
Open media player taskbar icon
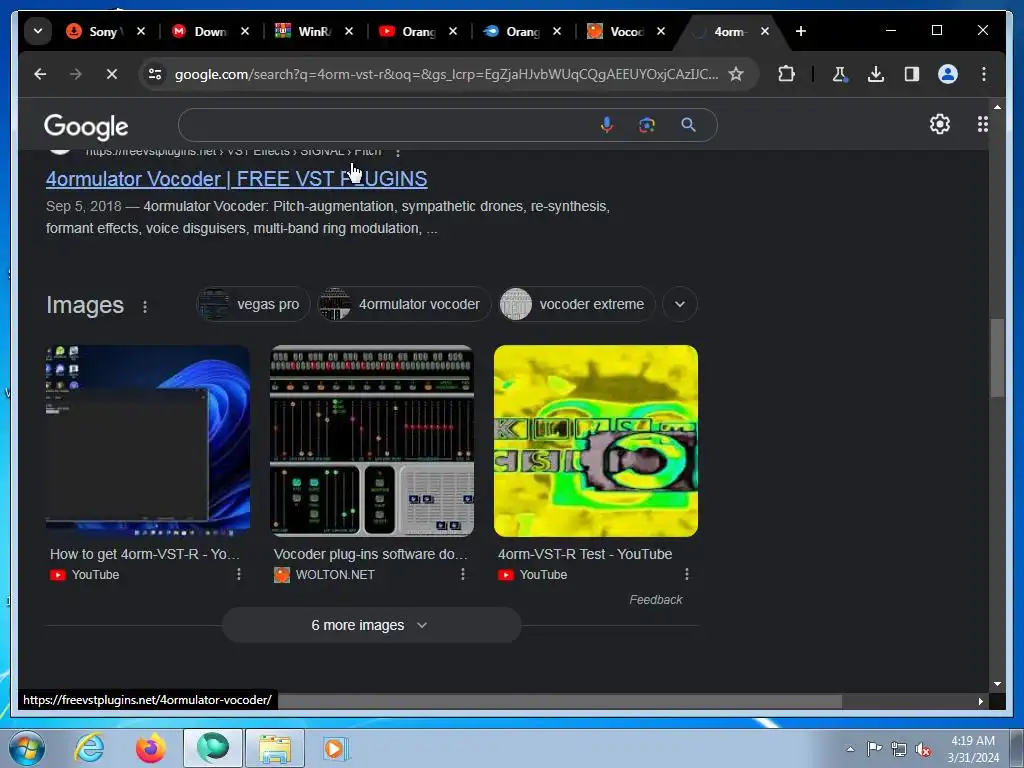click(x=336, y=748)
